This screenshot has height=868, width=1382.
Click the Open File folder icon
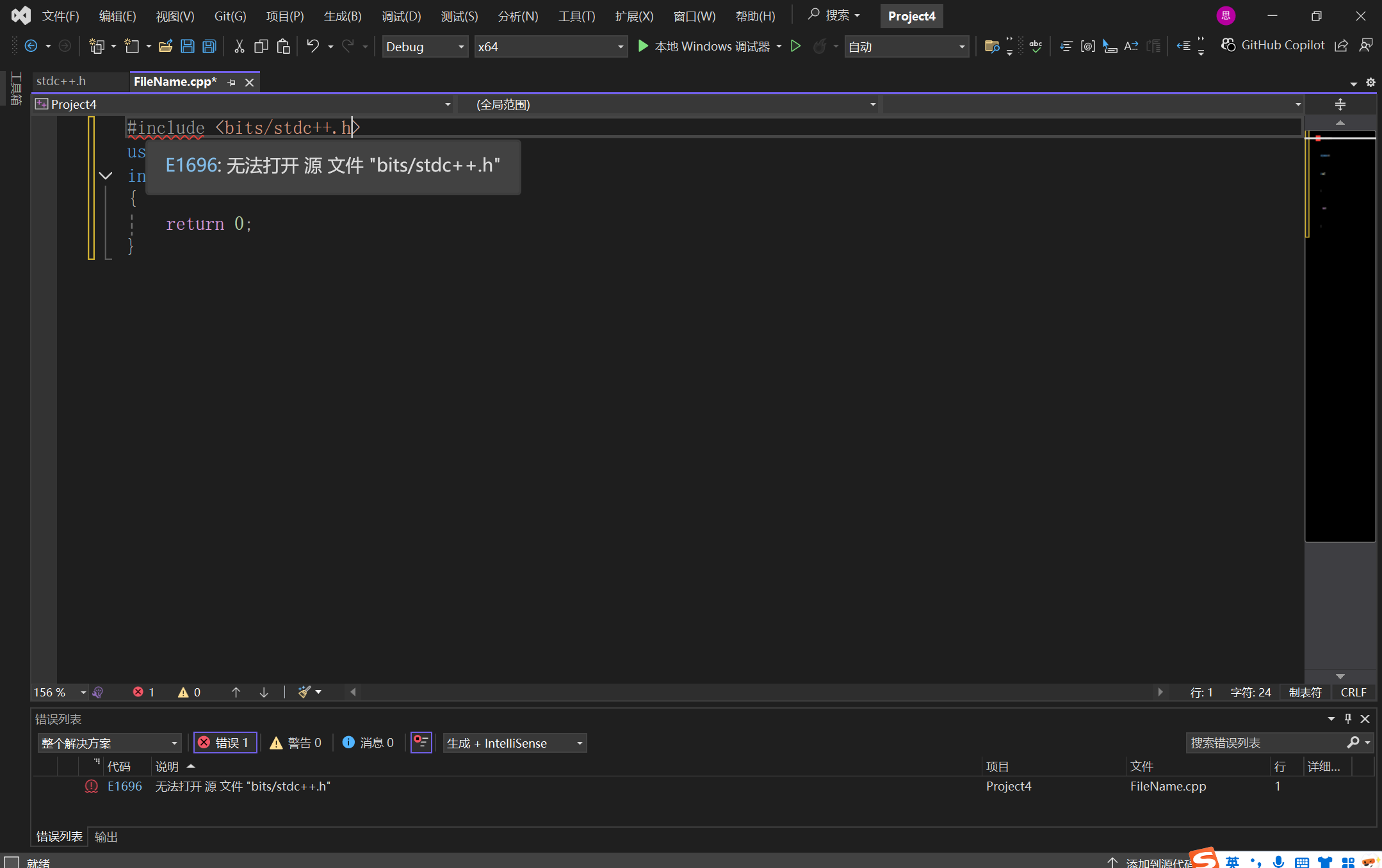[x=165, y=46]
